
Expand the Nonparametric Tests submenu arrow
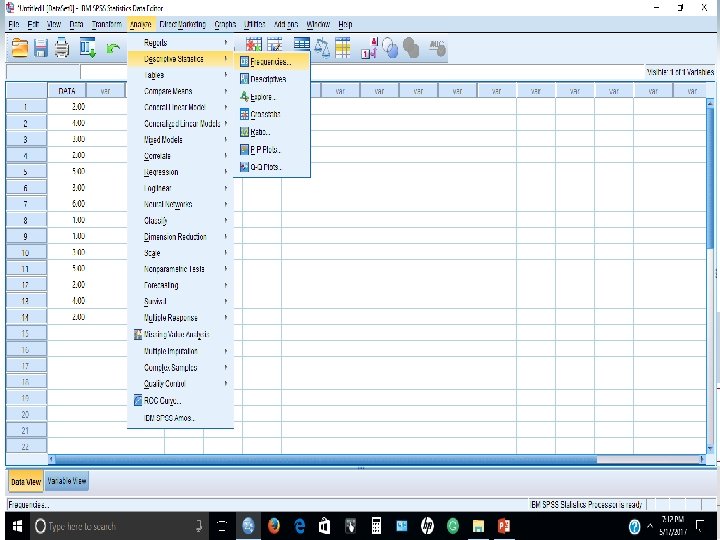pyautogui.click(x=226, y=269)
